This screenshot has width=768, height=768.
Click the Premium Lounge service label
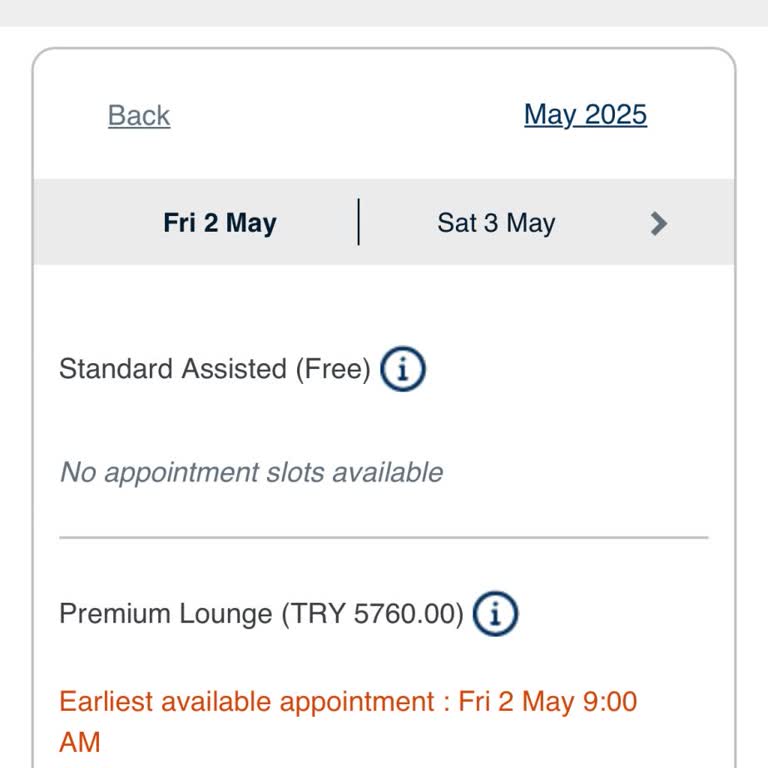coord(166,613)
